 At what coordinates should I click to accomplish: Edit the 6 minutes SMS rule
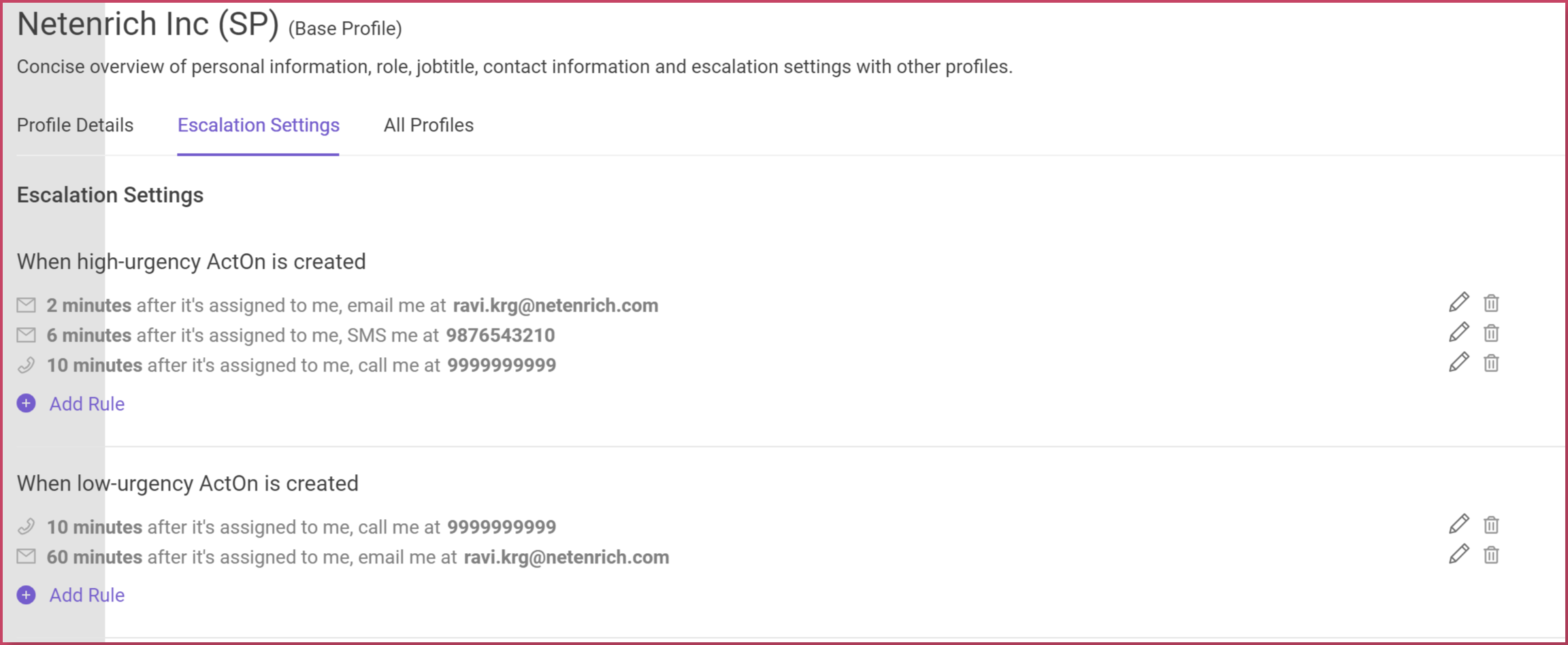click(1458, 332)
